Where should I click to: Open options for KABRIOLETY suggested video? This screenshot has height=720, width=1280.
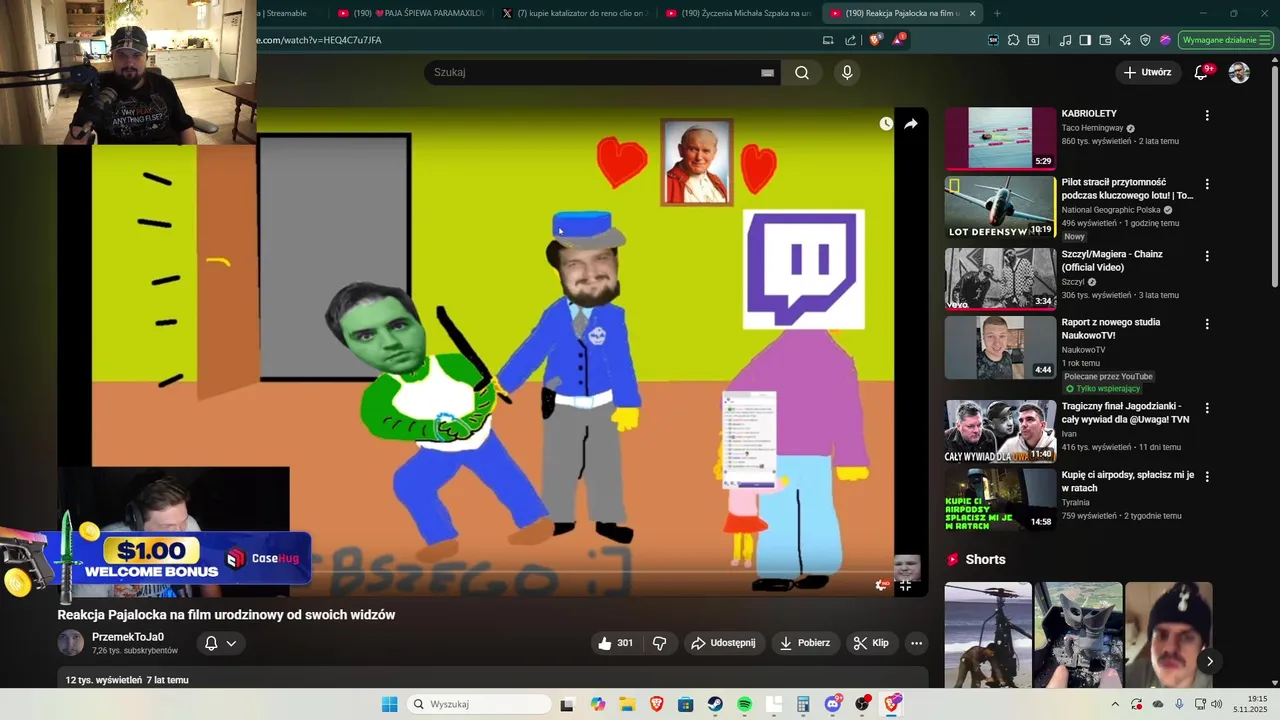point(1207,116)
